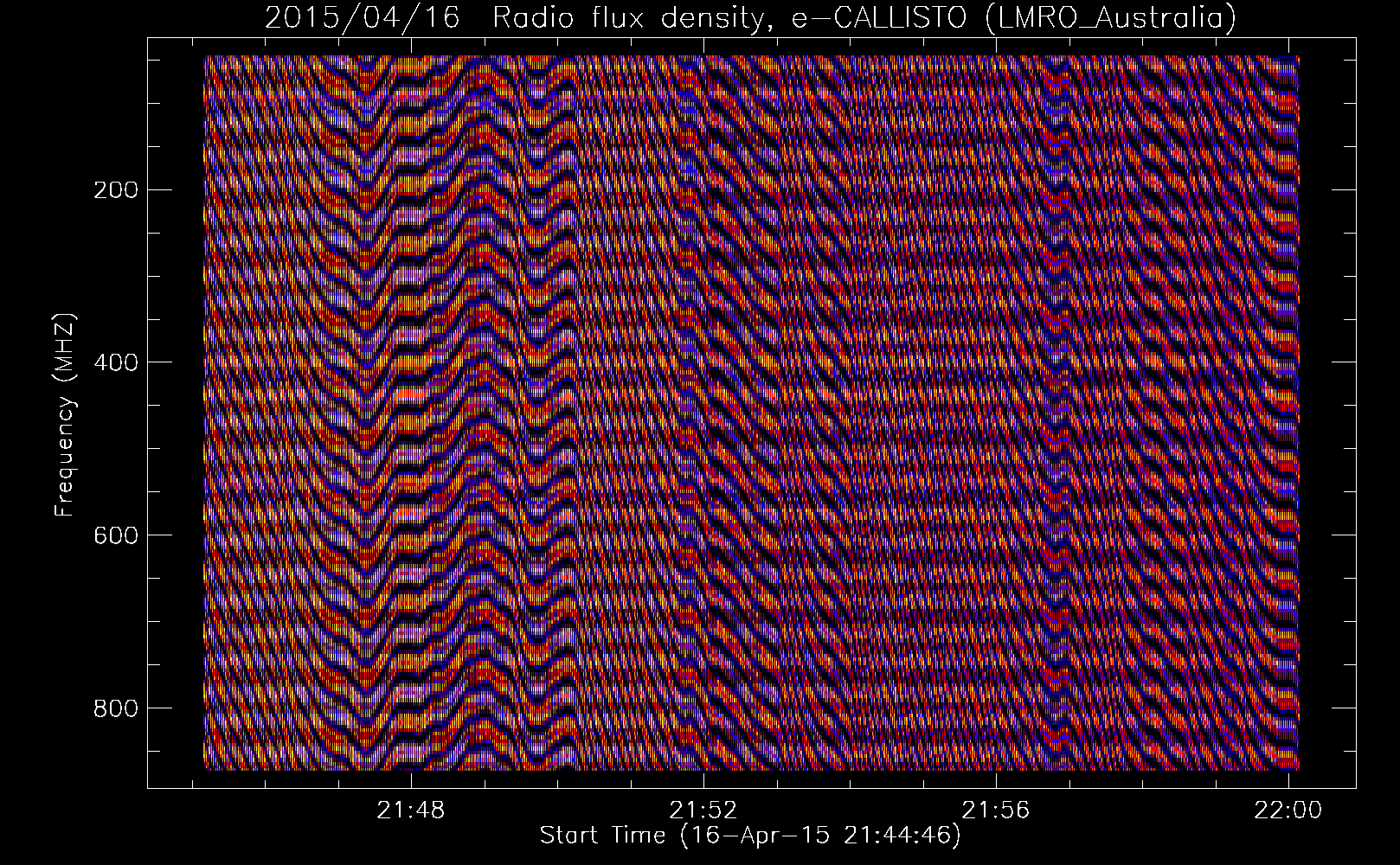This screenshot has height=865, width=1400.
Task: Click the 600 frequency tick label
Action: (x=115, y=535)
